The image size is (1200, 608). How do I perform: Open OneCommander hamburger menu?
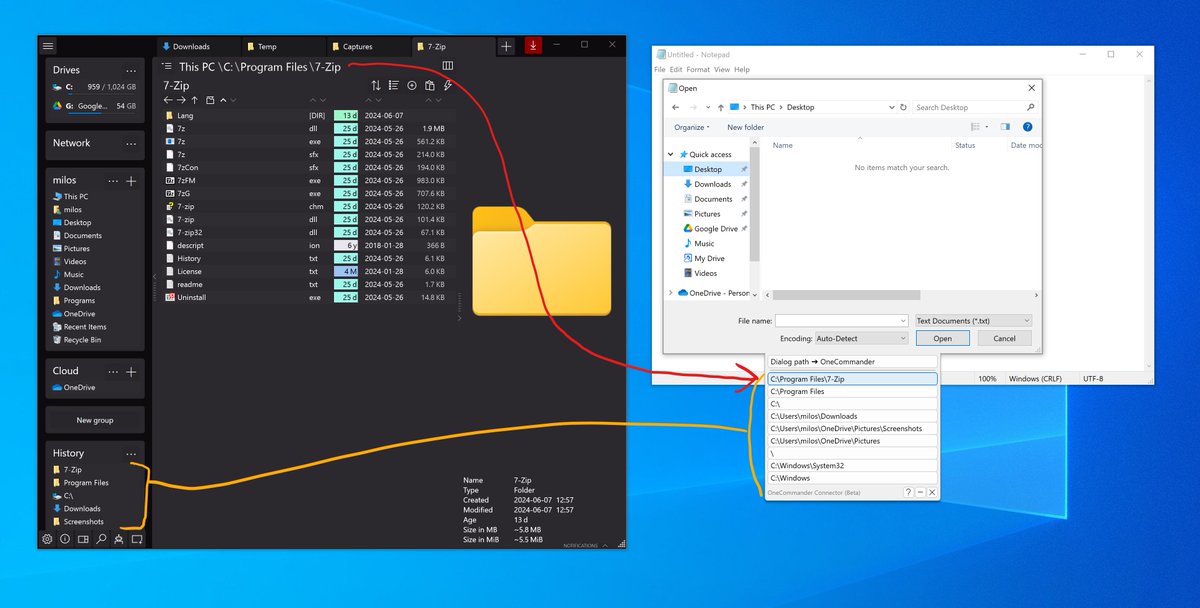(48, 46)
